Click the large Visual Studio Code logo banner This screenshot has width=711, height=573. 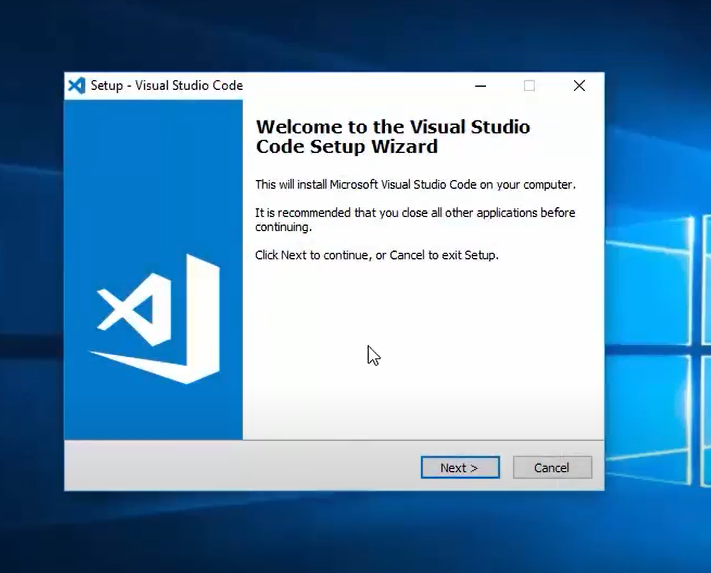pos(153,270)
